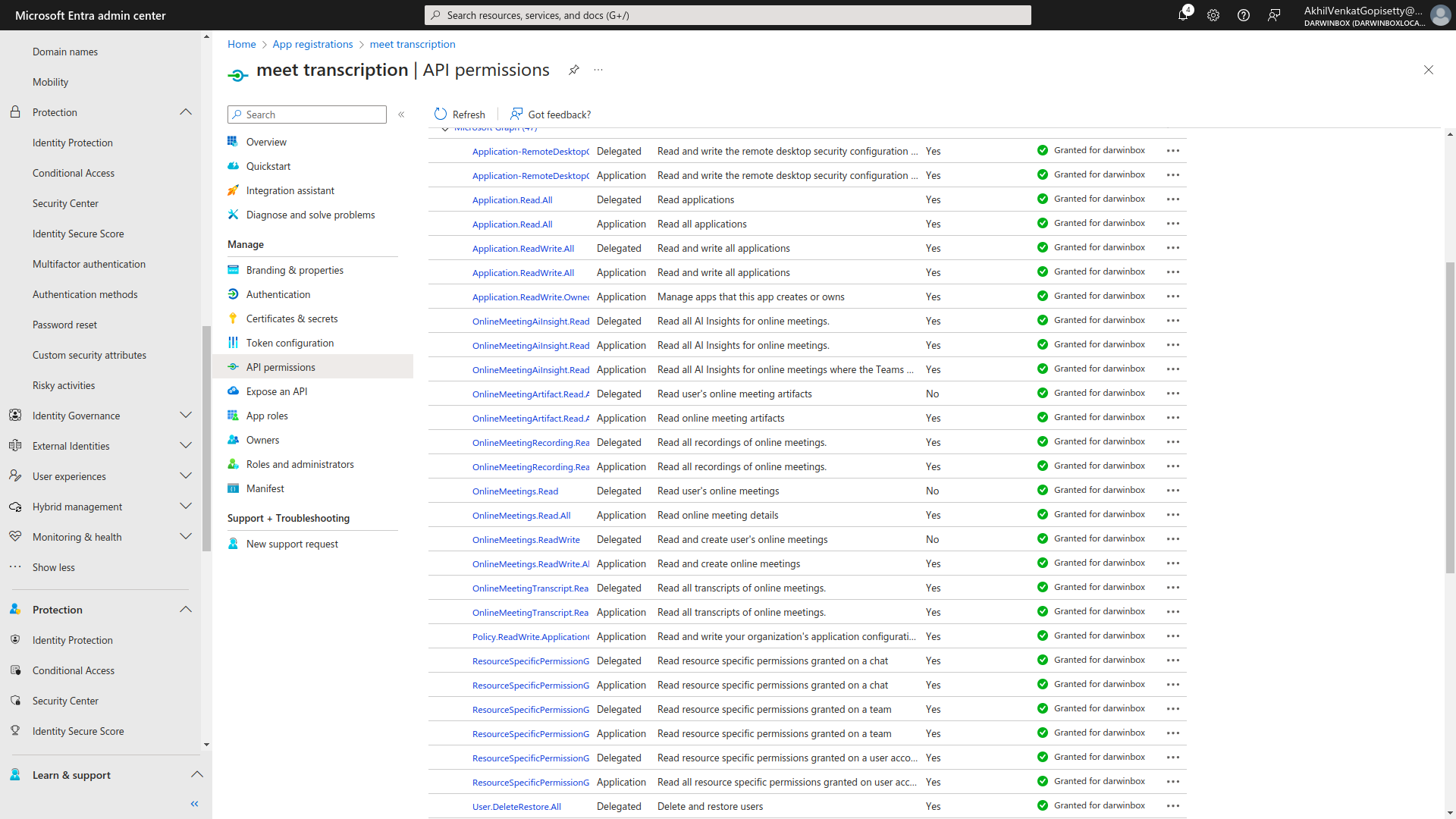Collapse the Learn & support section
The height and width of the screenshot is (819, 1456).
(197, 775)
